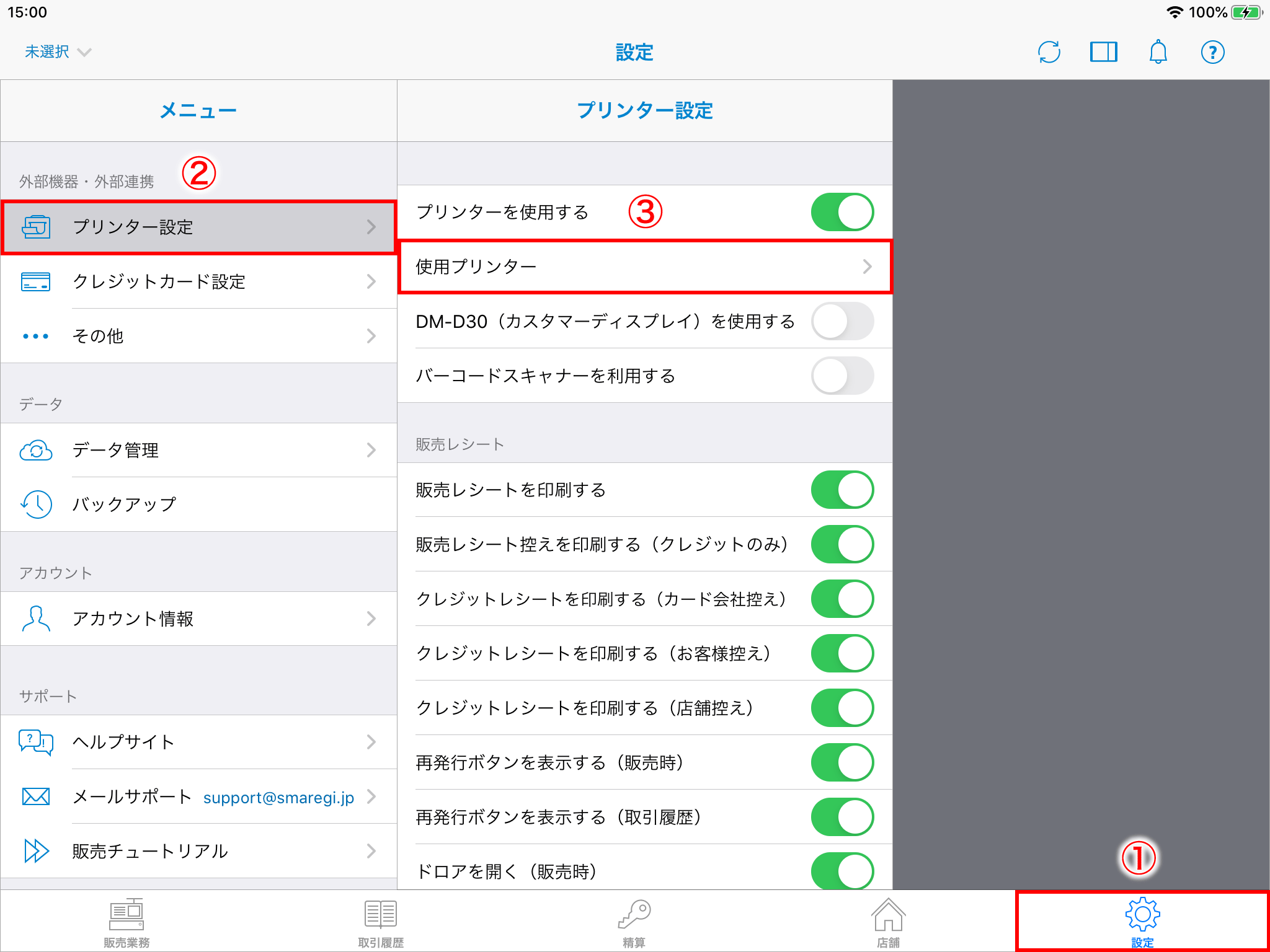The image size is (1270, 952).
Task: Open notifications bell icon
Action: click(1158, 52)
